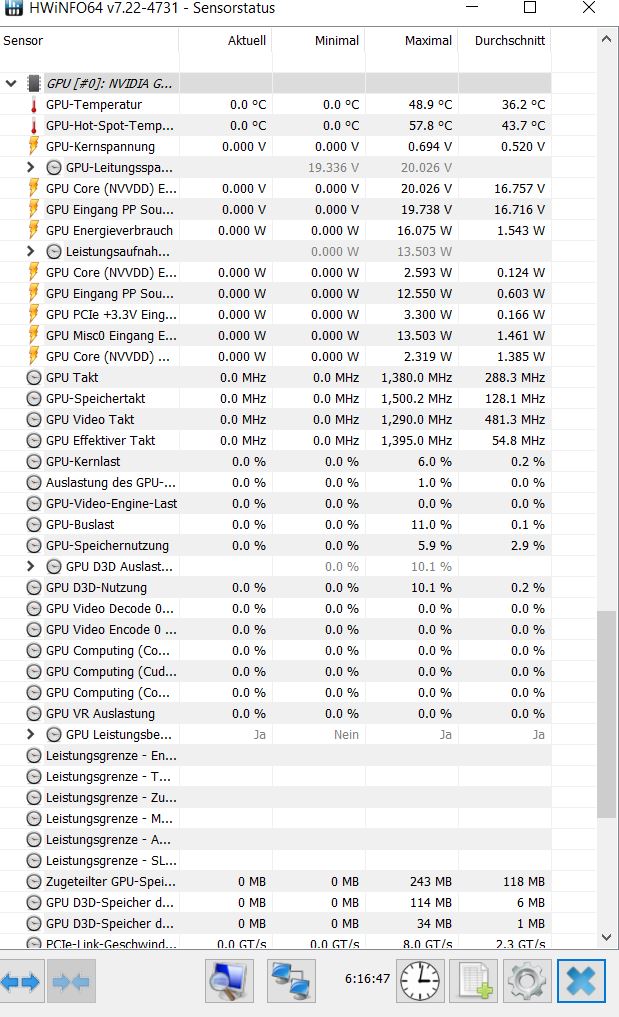
Task: Select the GPU-Temperatur row label
Action: coord(93,104)
